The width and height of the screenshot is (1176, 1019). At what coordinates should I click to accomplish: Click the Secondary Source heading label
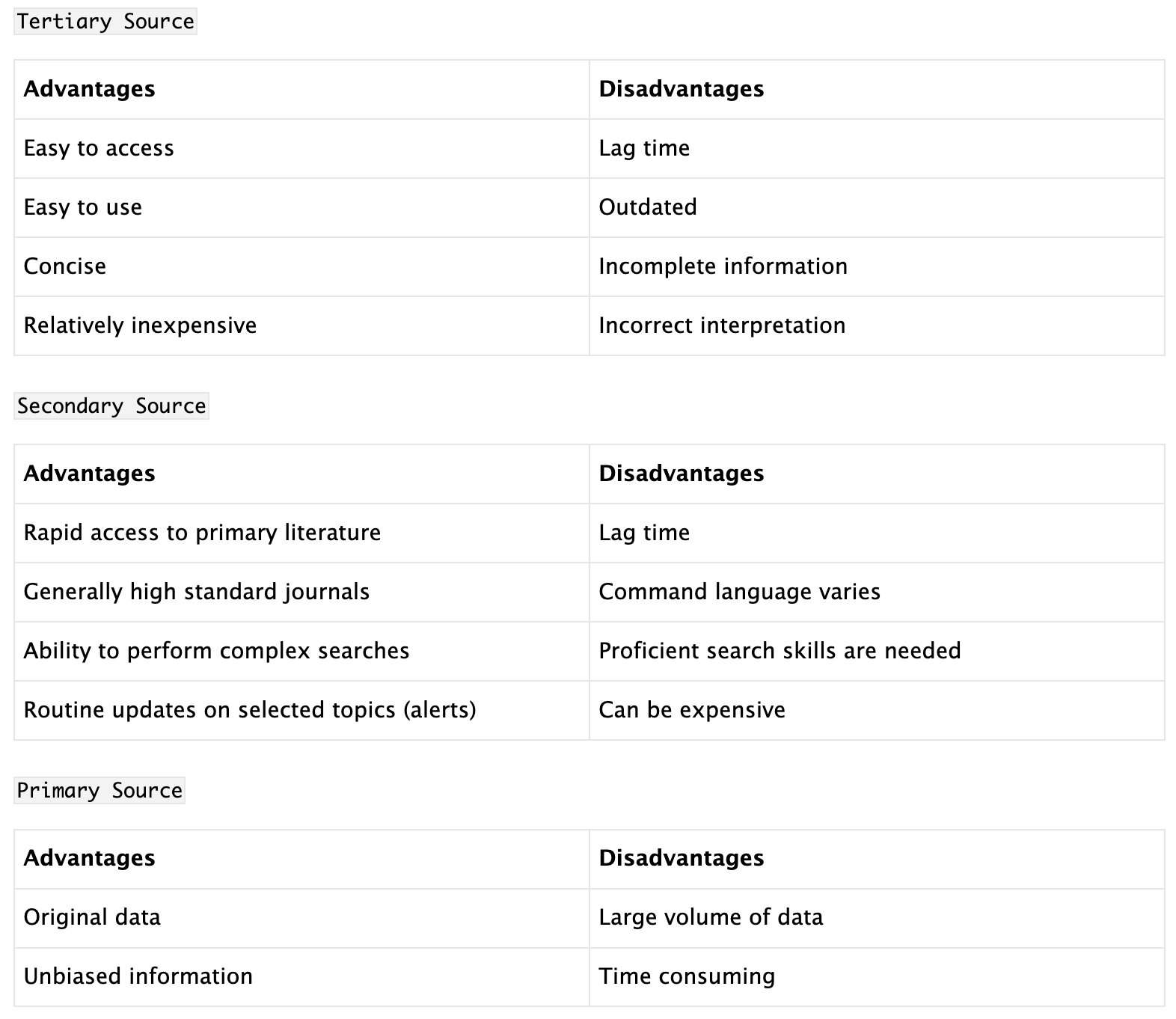111,406
